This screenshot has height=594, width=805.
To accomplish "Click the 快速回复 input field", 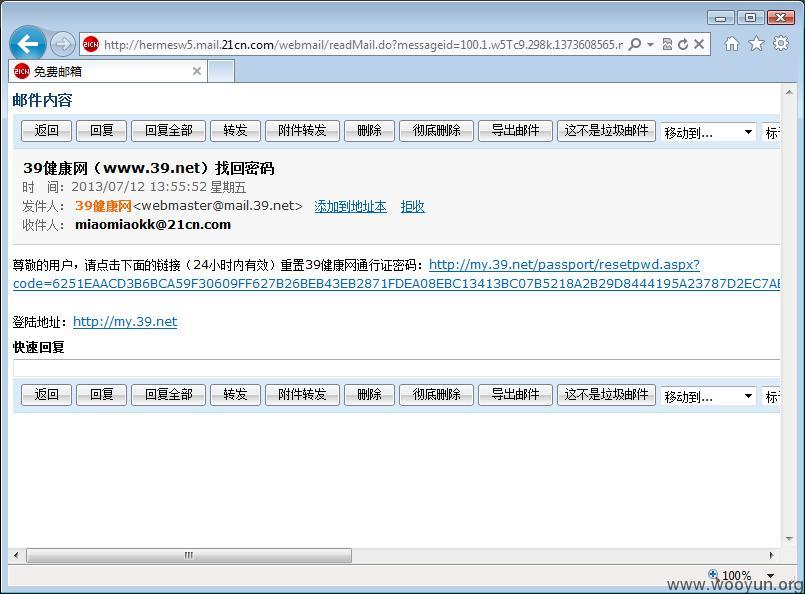I will click(396, 368).
